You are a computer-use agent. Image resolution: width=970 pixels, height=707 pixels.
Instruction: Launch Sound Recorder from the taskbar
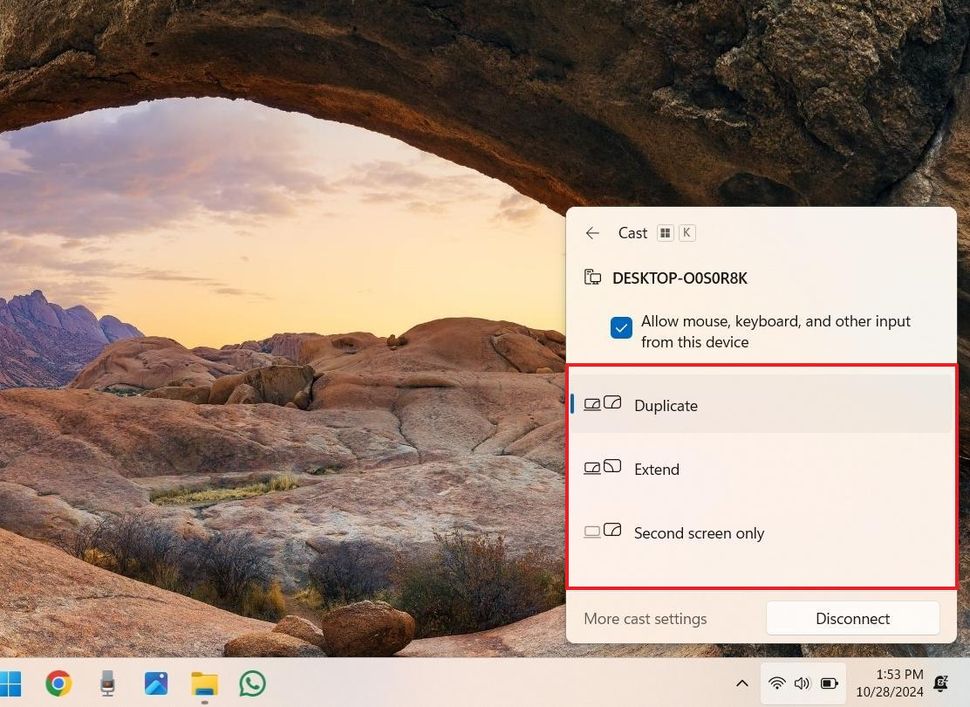[x=107, y=683]
